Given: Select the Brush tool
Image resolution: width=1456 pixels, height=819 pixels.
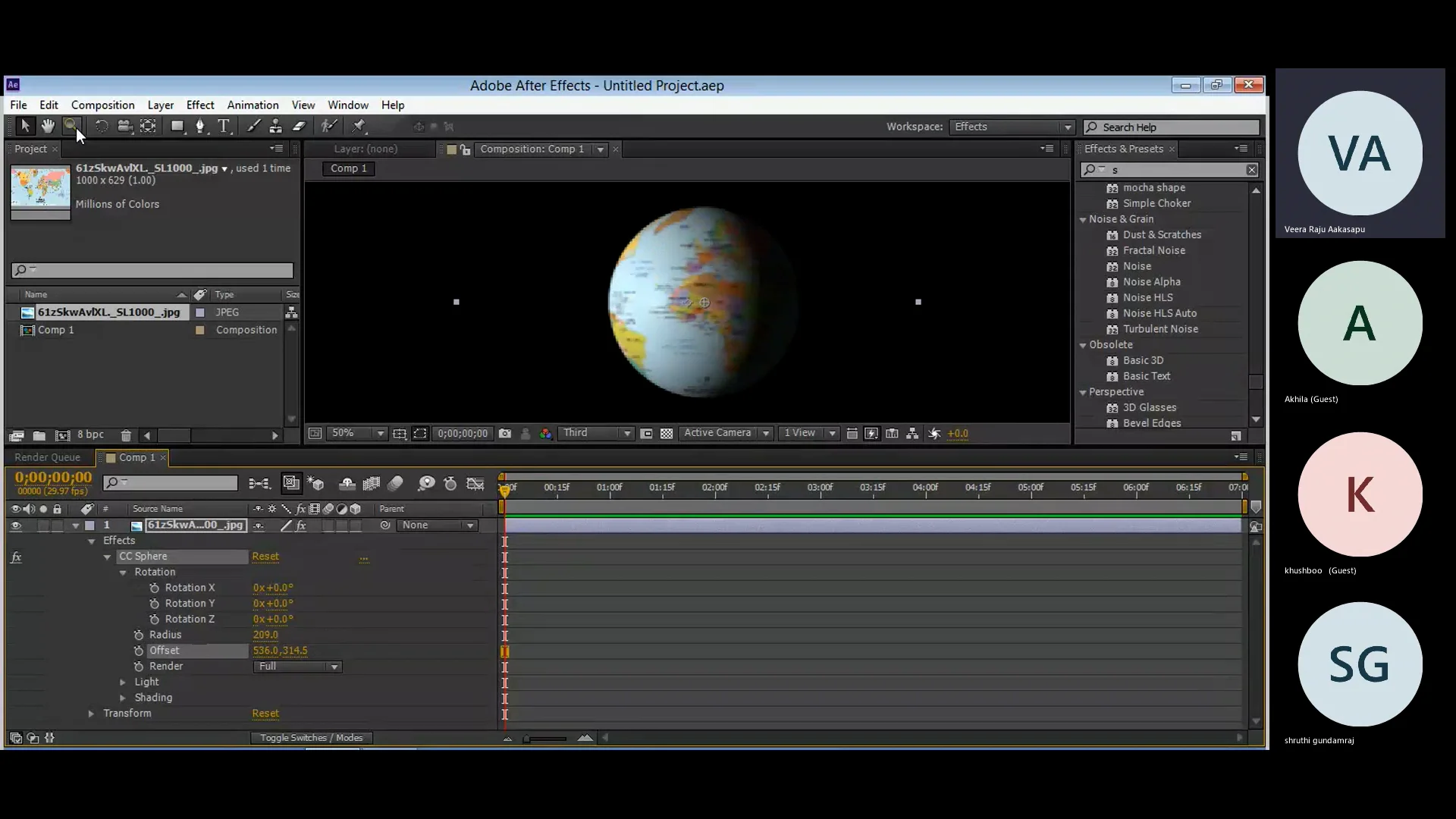Looking at the screenshot, I should 253,126.
